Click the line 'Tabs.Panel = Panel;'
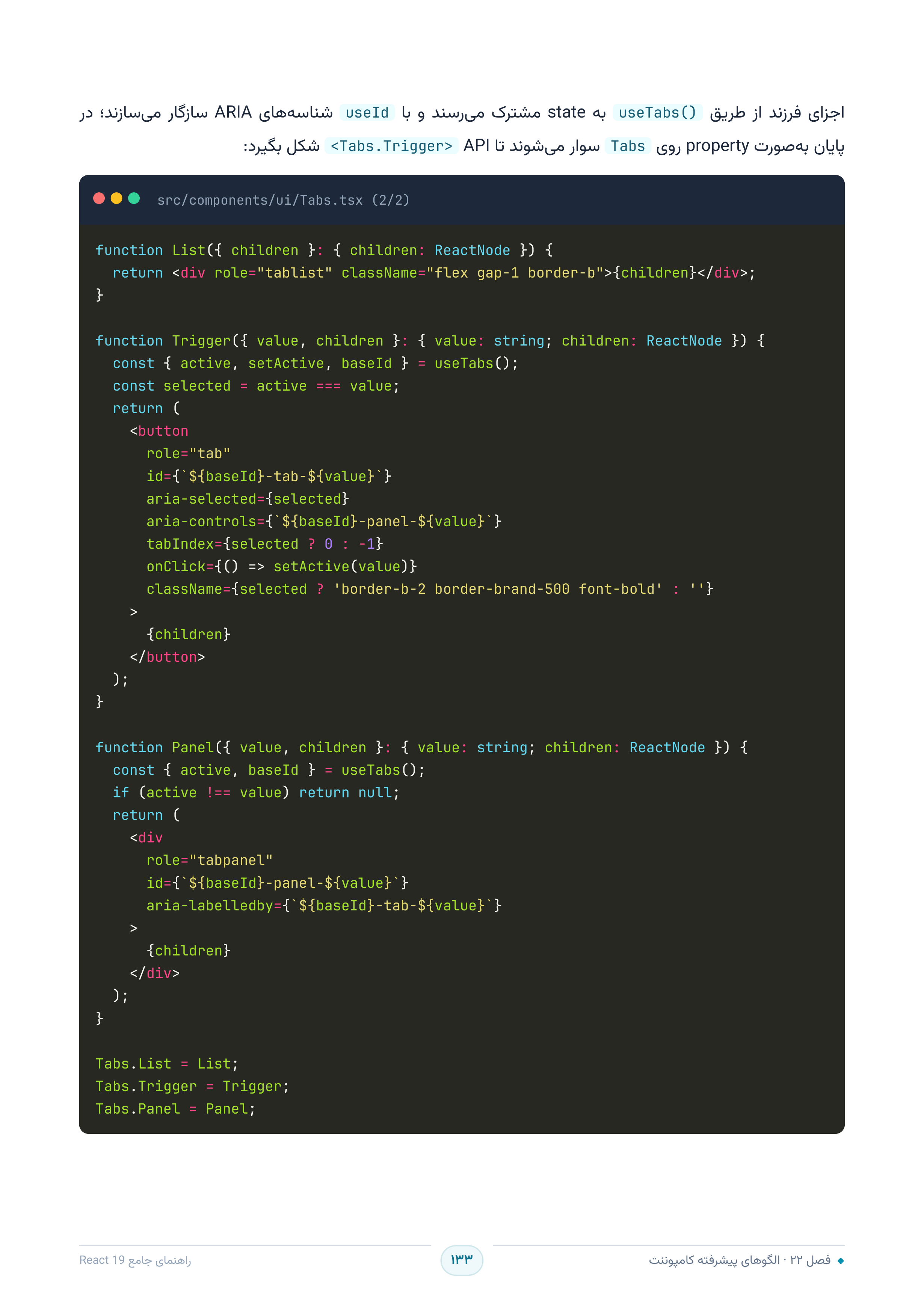The width and height of the screenshot is (924, 1307). (175, 1108)
